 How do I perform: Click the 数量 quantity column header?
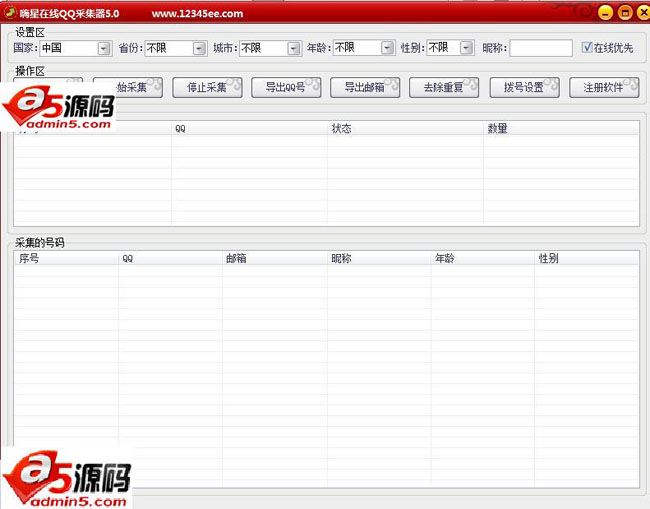tap(560, 128)
